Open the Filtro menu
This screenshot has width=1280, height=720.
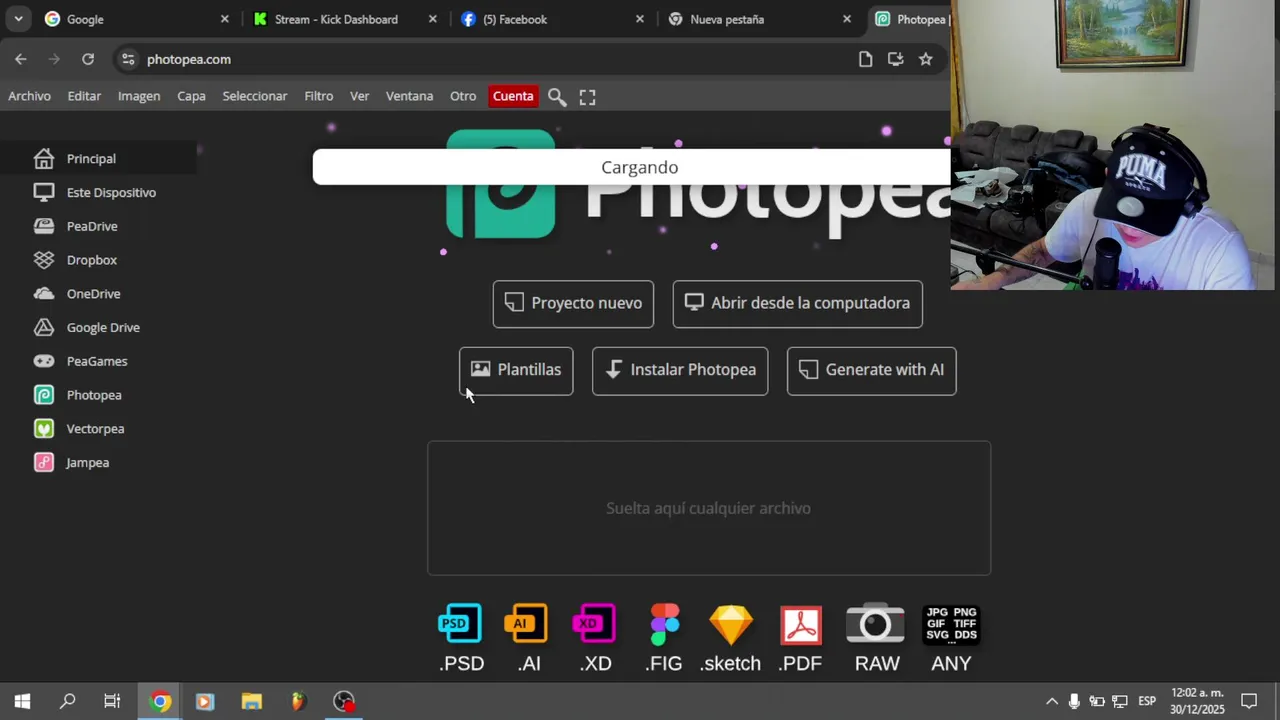(319, 96)
